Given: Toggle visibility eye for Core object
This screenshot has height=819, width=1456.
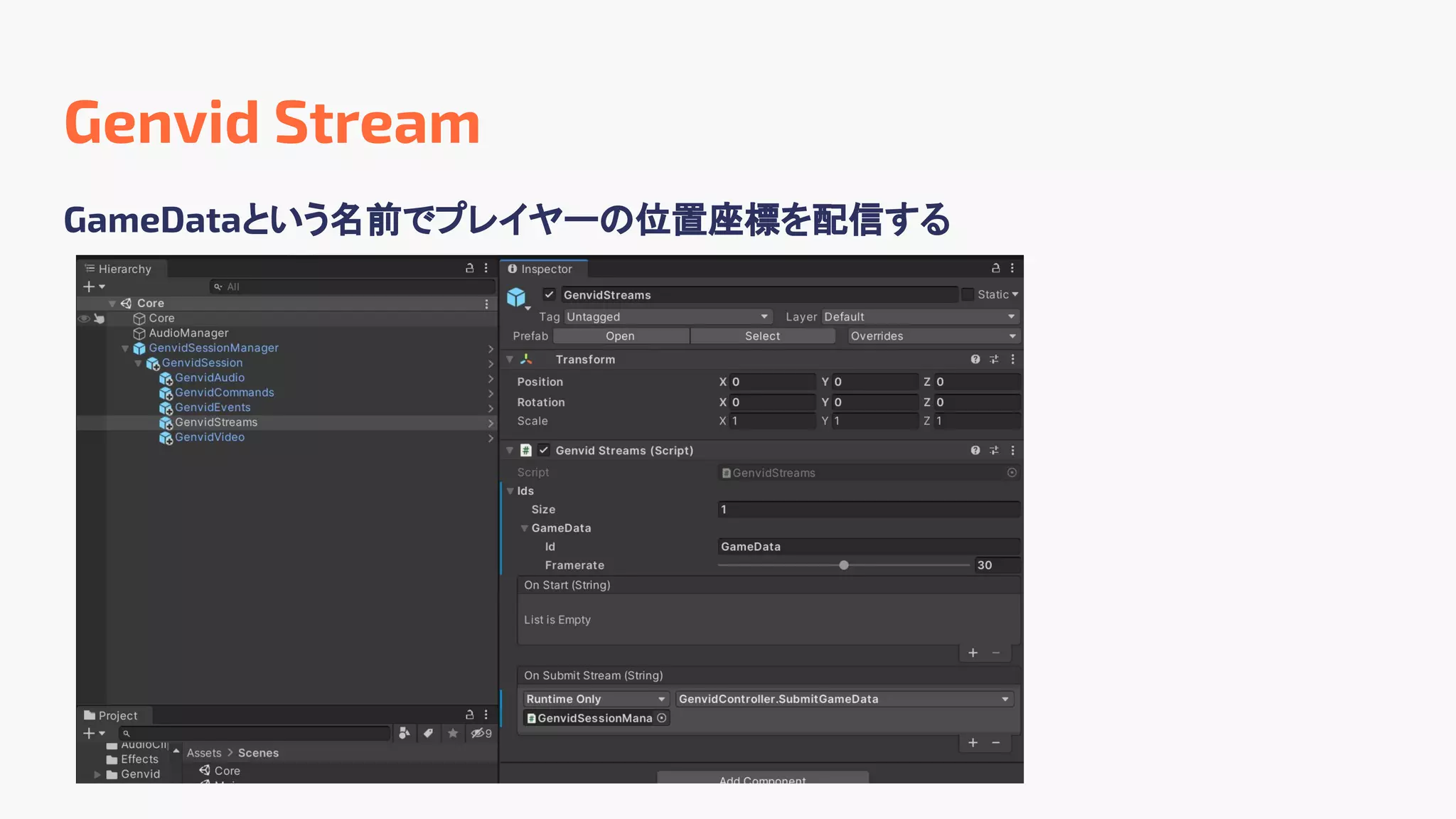Looking at the screenshot, I should point(84,318).
